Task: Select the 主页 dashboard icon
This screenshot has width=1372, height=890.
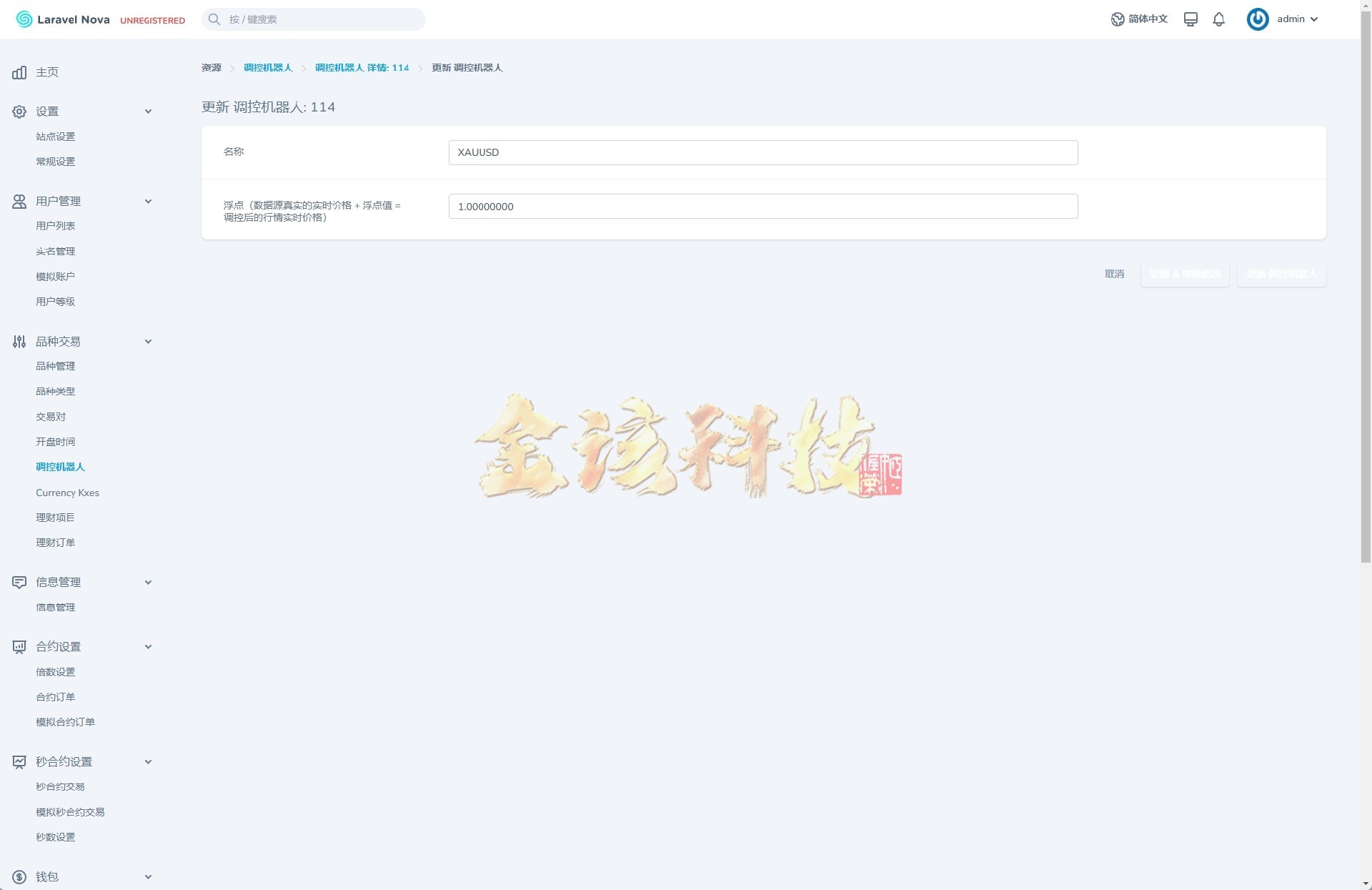Action: point(19,72)
